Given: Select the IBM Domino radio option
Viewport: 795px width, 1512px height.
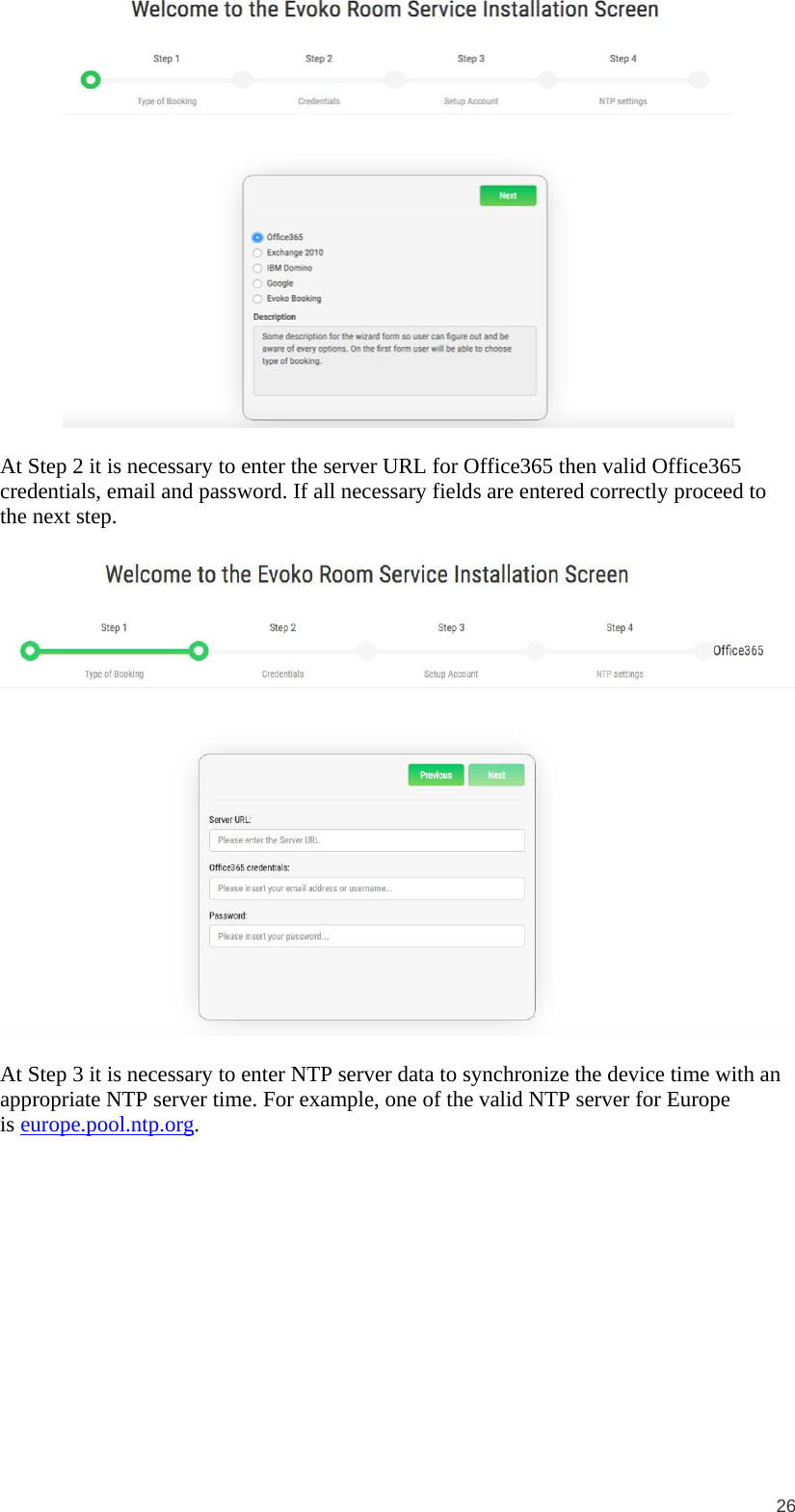Looking at the screenshot, I should click(256, 268).
